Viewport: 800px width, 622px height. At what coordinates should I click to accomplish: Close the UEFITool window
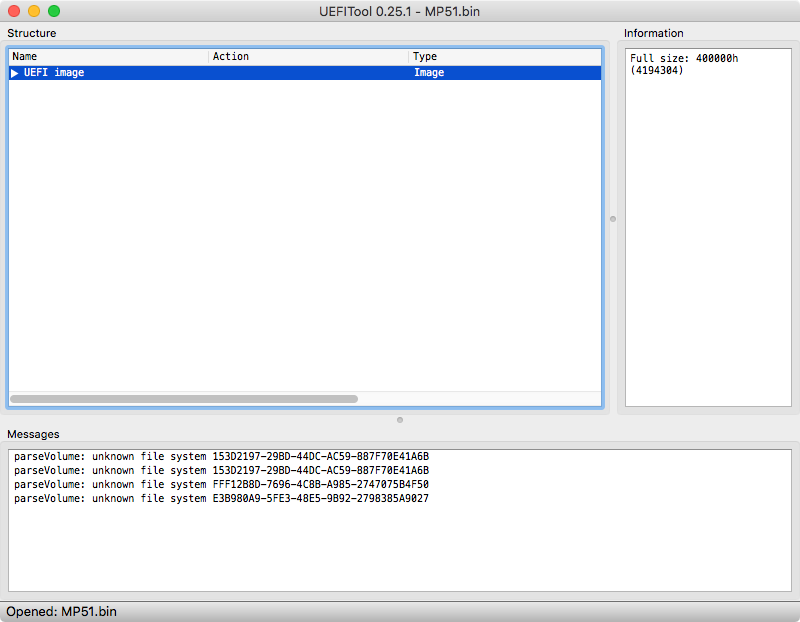click(14, 11)
